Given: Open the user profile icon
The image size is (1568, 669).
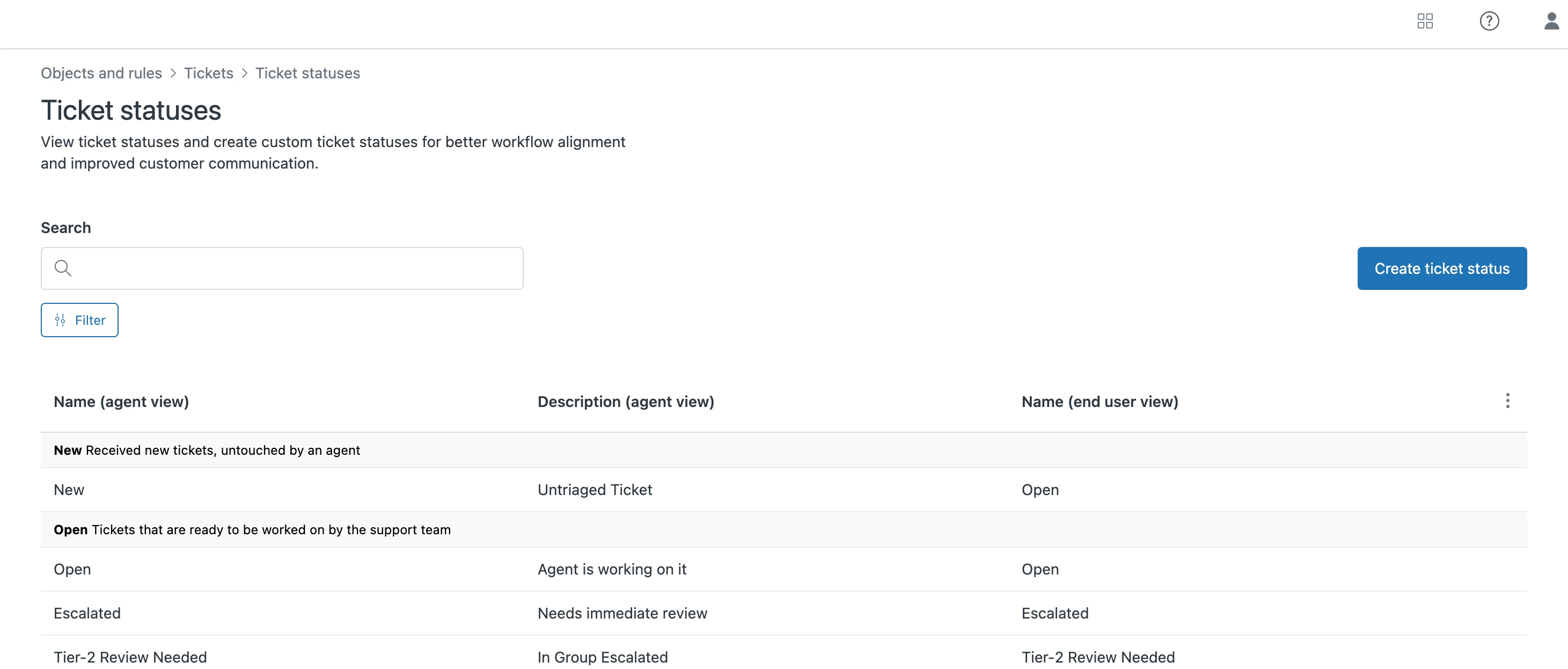Looking at the screenshot, I should coord(1551,21).
